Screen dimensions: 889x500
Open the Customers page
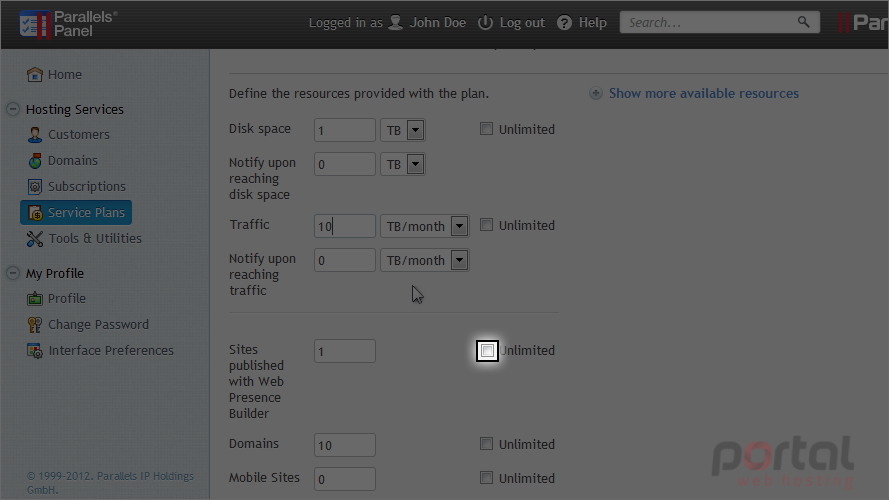click(x=79, y=135)
